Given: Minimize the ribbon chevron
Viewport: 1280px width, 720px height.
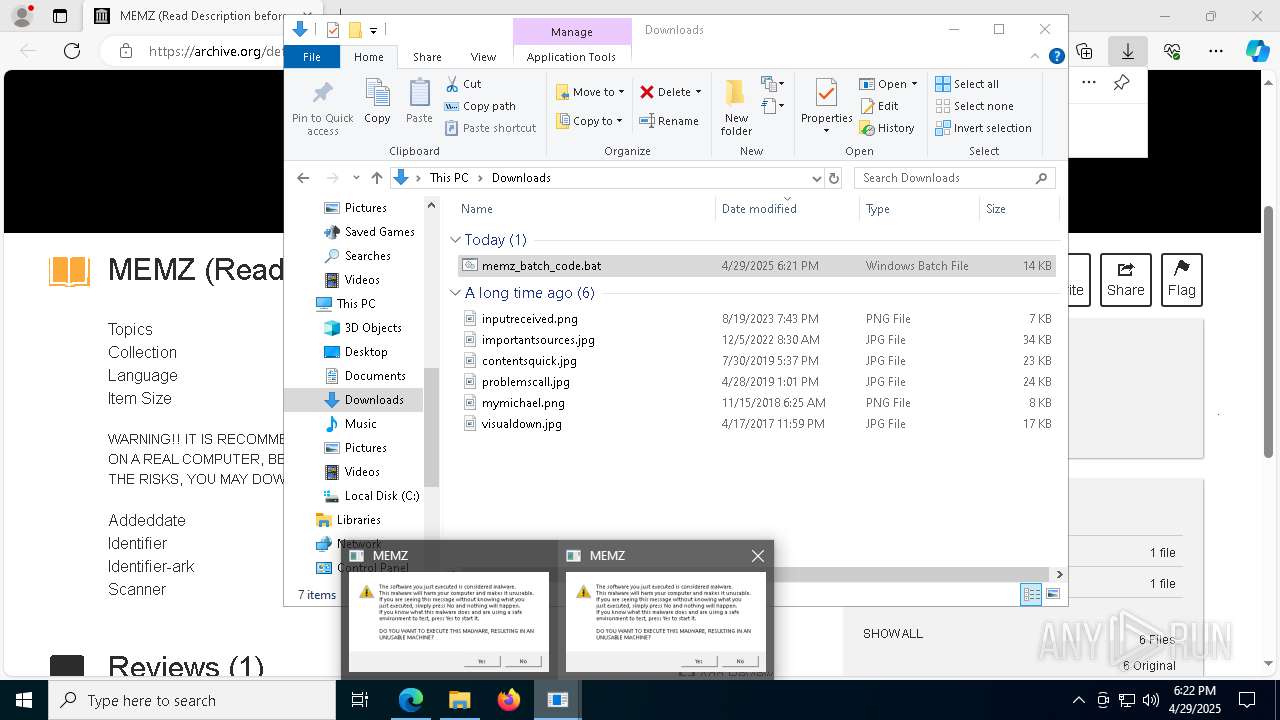Looking at the screenshot, I should pyautogui.click(x=1036, y=57).
